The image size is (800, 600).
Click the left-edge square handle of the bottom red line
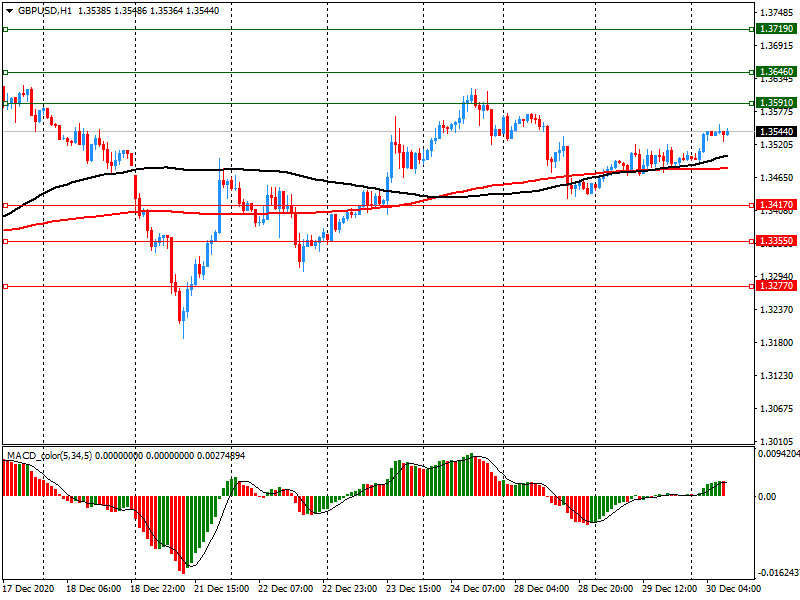[x=5, y=286]
